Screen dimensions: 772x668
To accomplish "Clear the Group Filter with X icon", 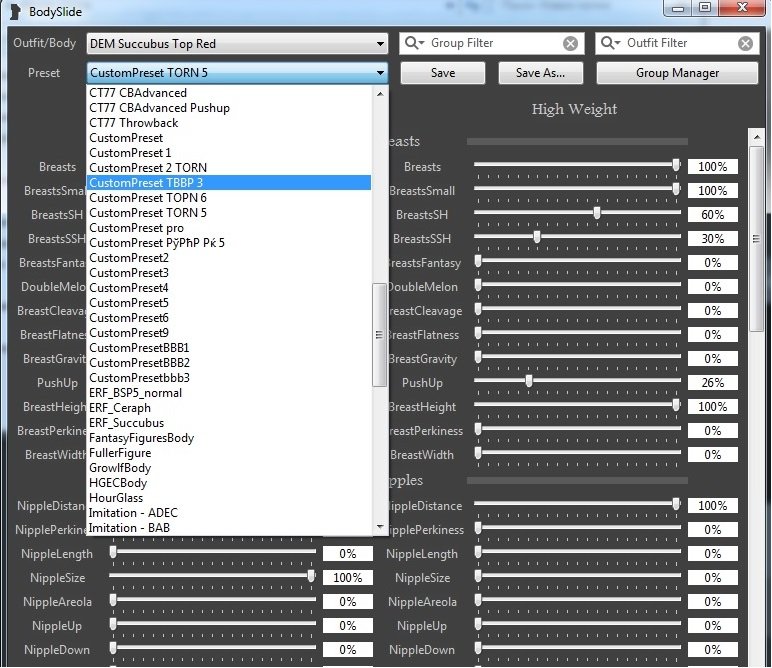I will (x=570, y=44).
